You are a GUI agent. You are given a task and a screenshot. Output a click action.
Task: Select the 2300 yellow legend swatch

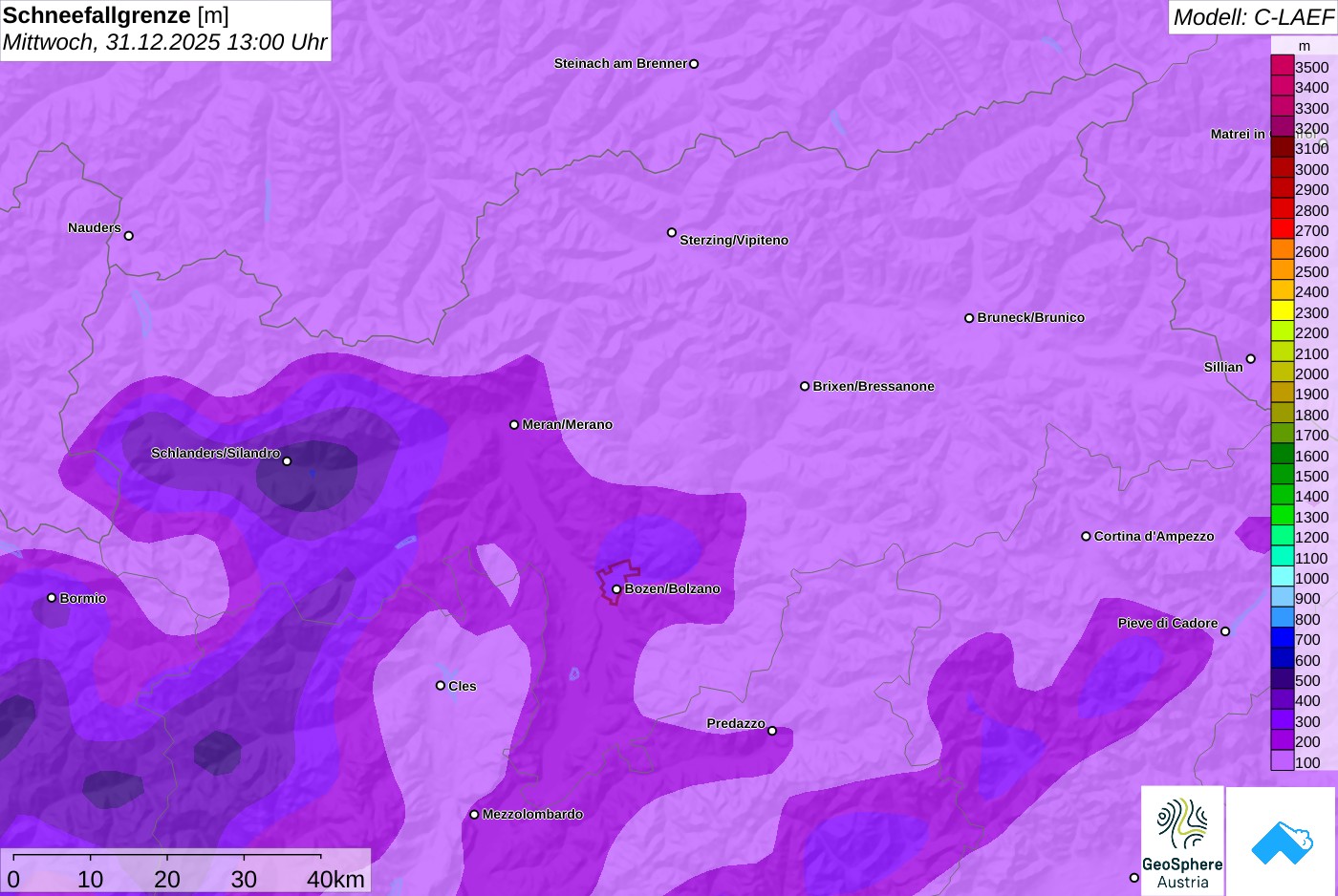1283,311
